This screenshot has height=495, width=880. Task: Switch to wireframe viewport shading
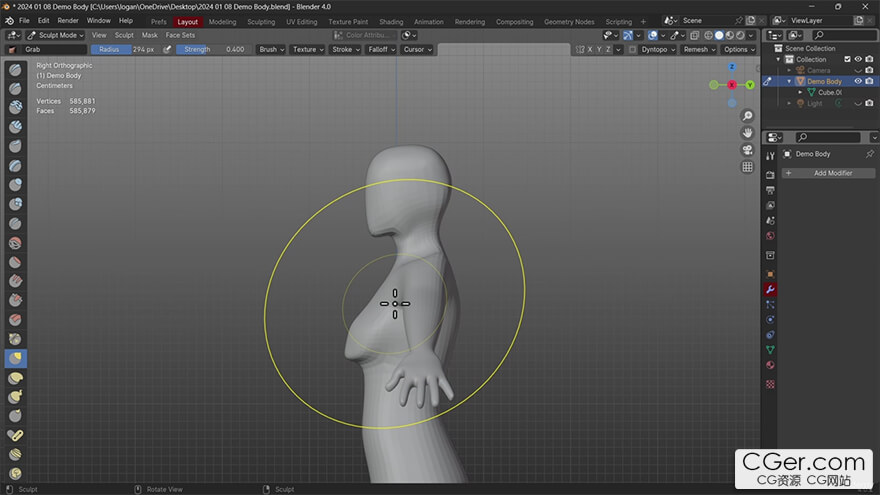[708, 35]
